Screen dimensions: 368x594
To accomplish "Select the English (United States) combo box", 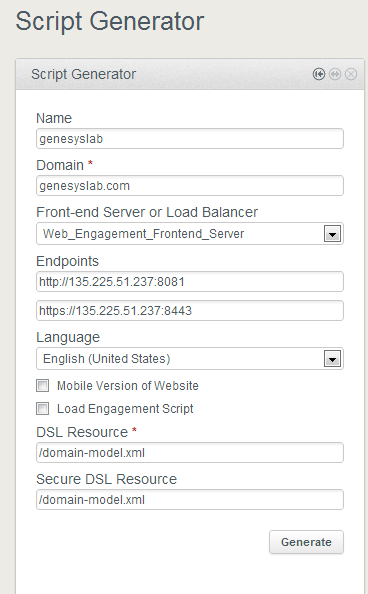I will 190,359.
